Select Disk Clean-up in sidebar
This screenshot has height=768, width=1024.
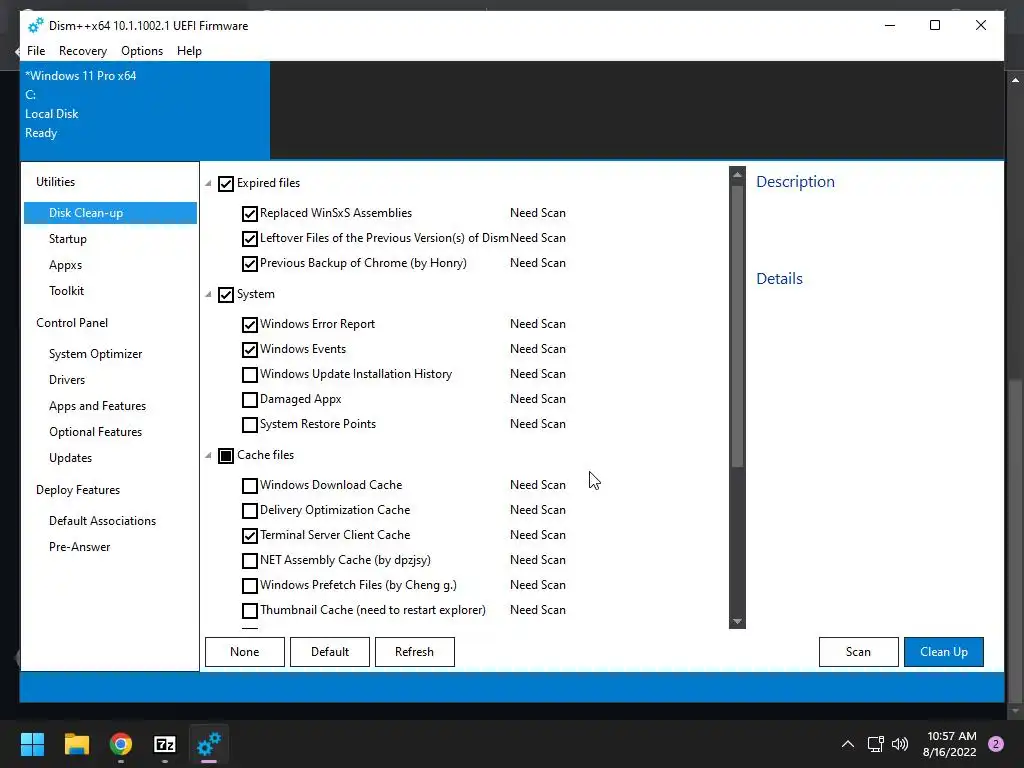[110, 213]
